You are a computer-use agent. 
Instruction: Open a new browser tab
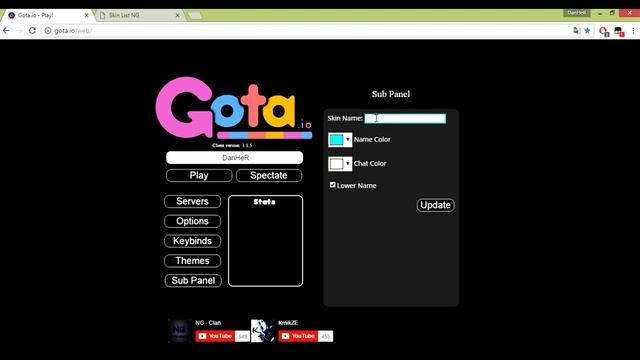point(195,16)
